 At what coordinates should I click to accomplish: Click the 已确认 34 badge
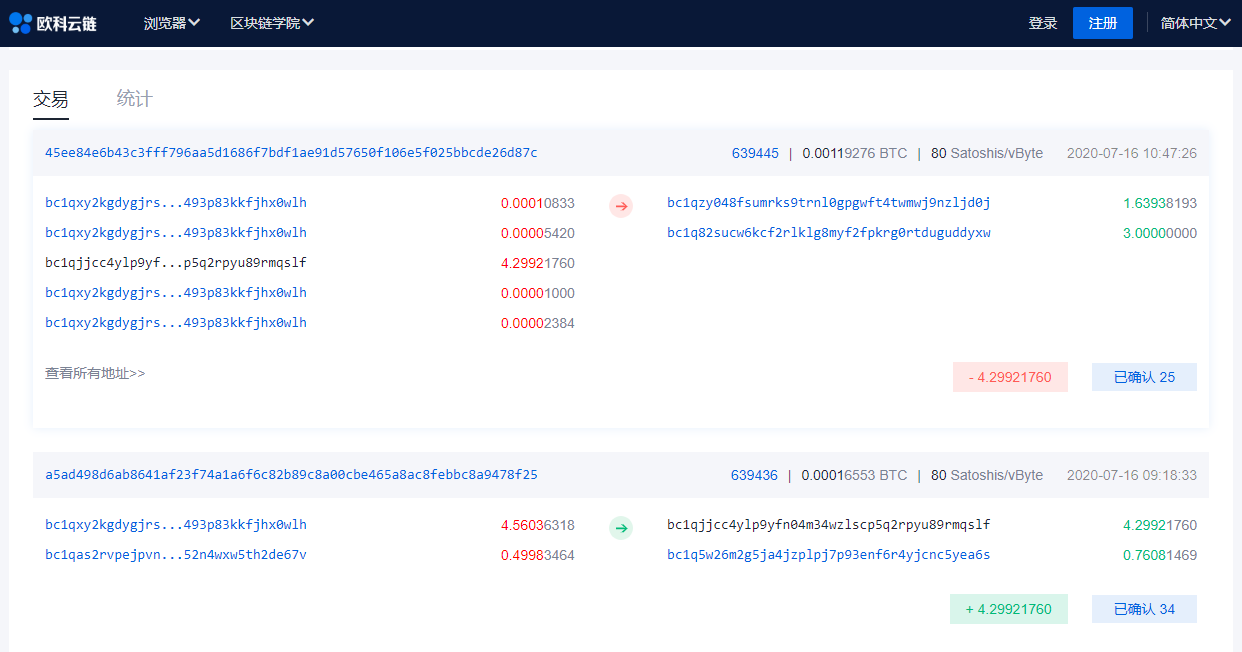tap(1144, 609)
